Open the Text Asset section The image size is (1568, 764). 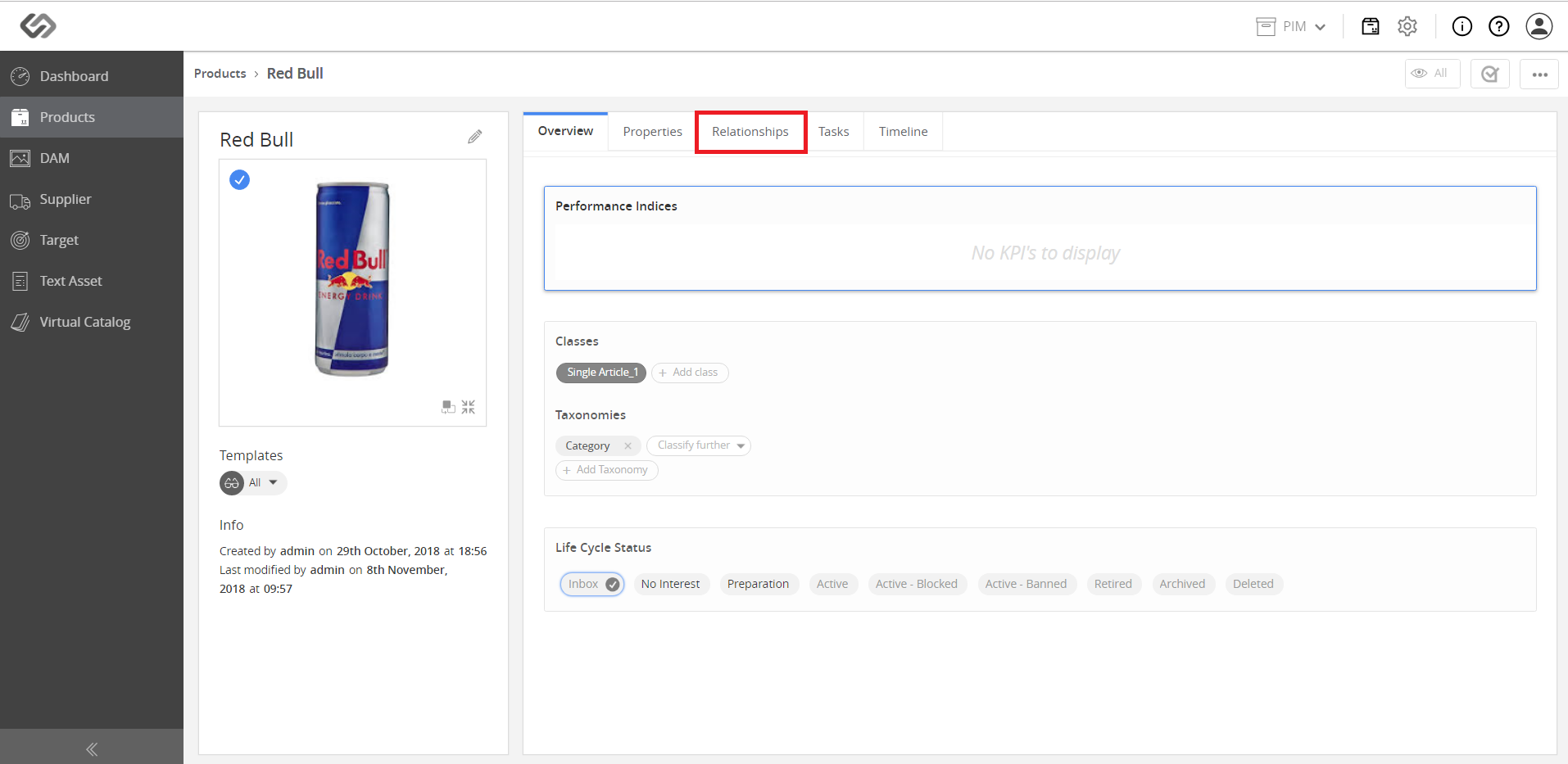coord(92,281)
